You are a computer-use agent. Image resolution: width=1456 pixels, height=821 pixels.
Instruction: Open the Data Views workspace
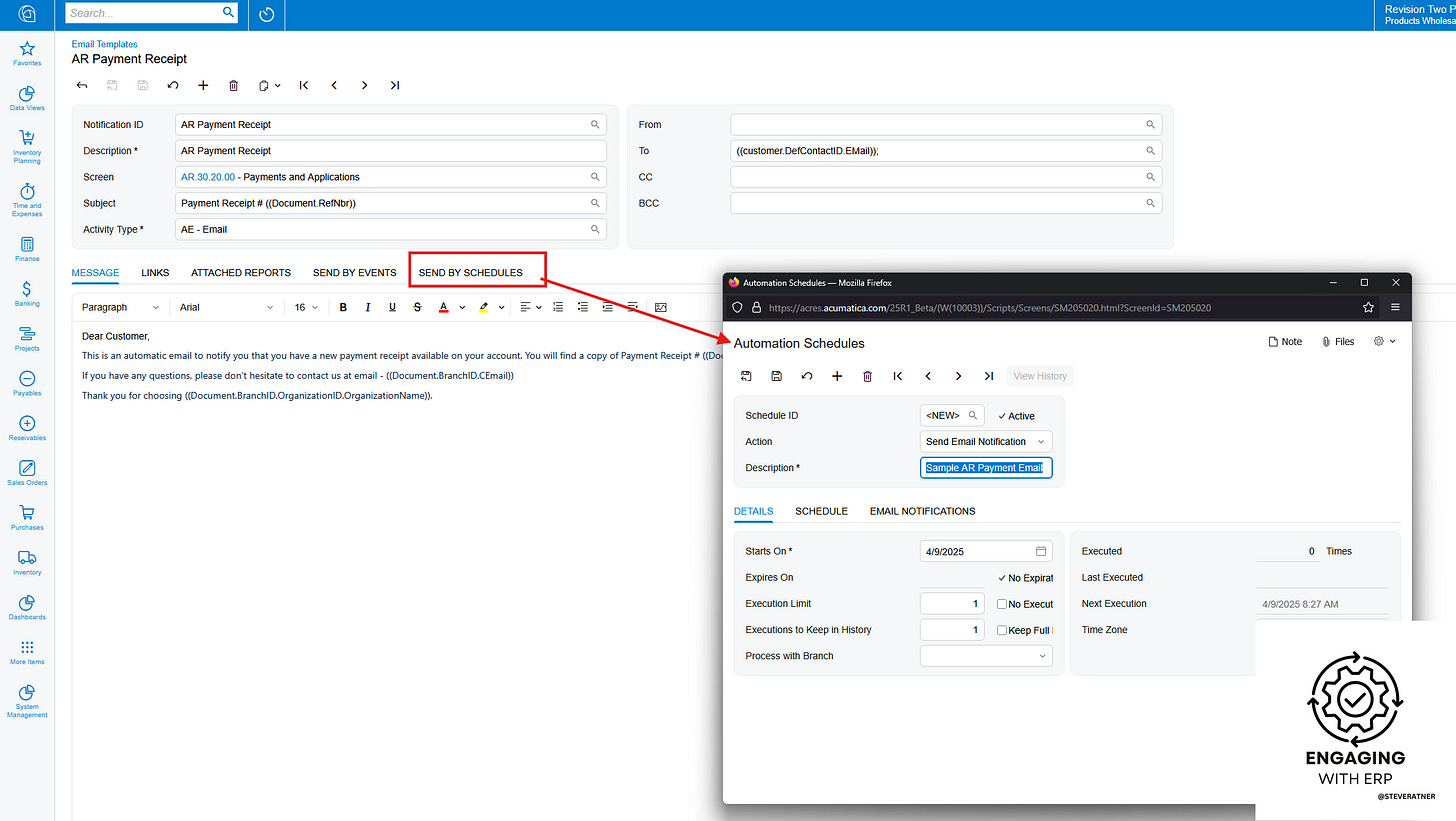[x=27, y=97]
